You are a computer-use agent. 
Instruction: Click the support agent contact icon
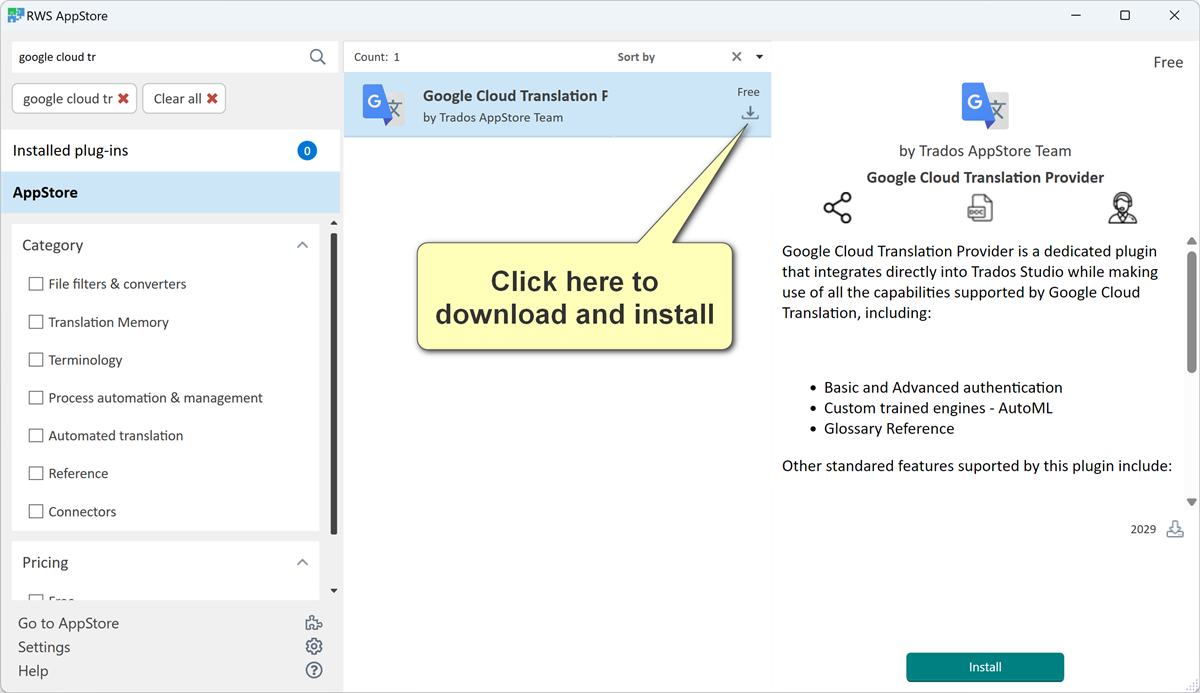[x=1122, y=208]
